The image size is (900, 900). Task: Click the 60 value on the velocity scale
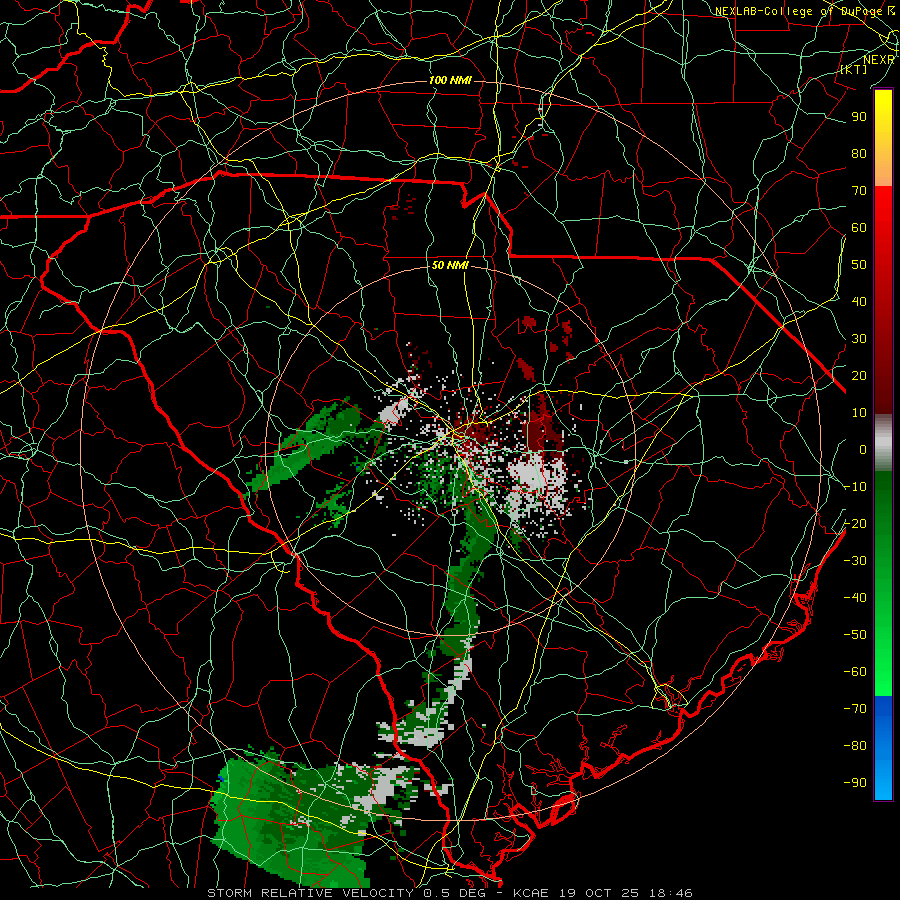(859, 228)
